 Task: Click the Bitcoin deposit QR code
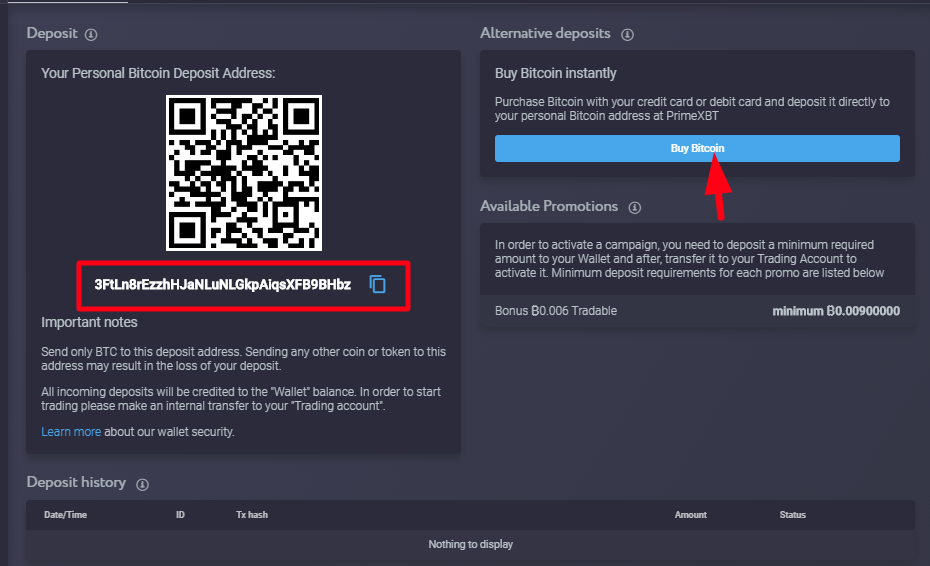244,173
